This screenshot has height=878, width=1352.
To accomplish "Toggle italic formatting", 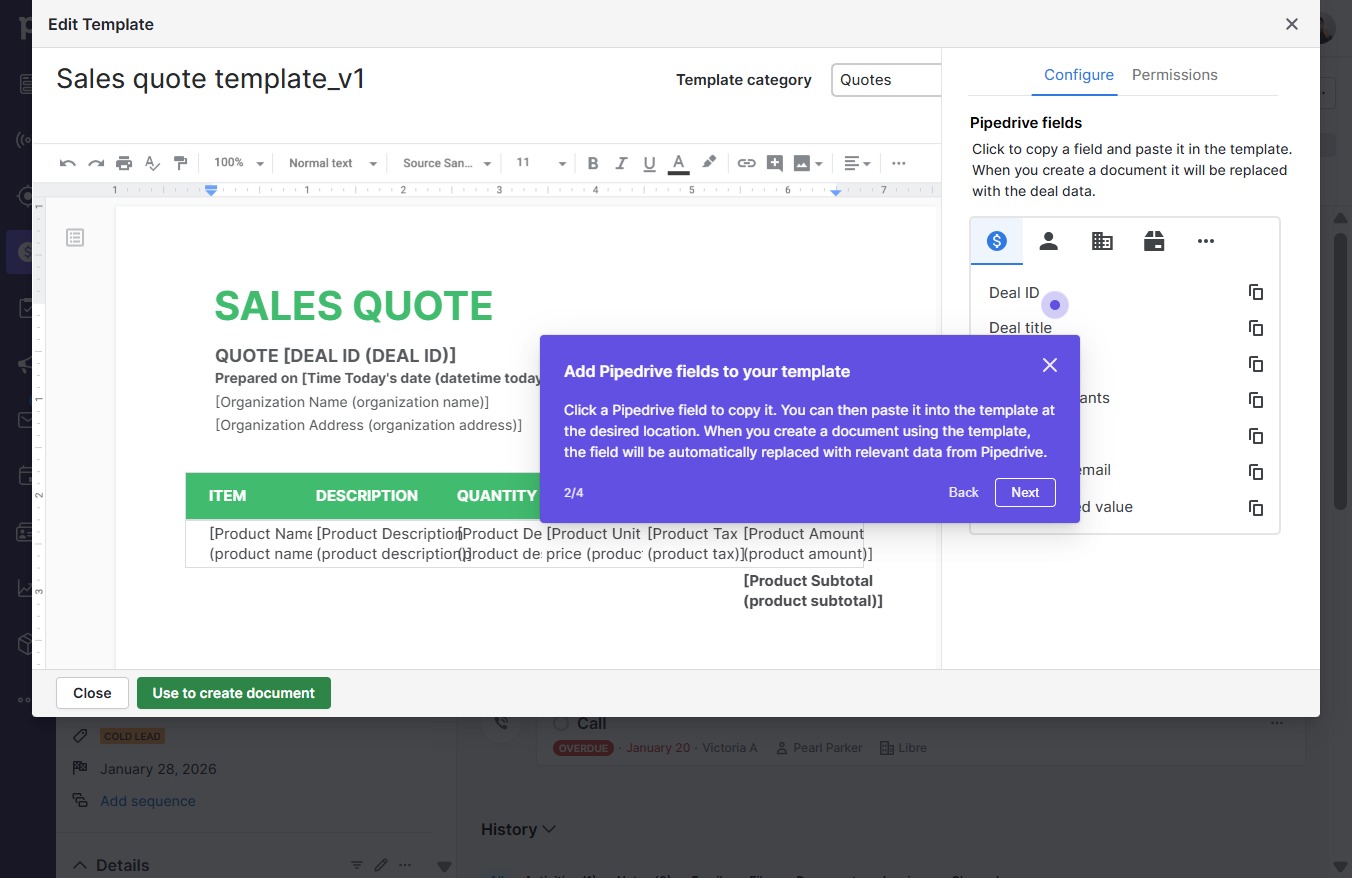I will coord(621,163).
